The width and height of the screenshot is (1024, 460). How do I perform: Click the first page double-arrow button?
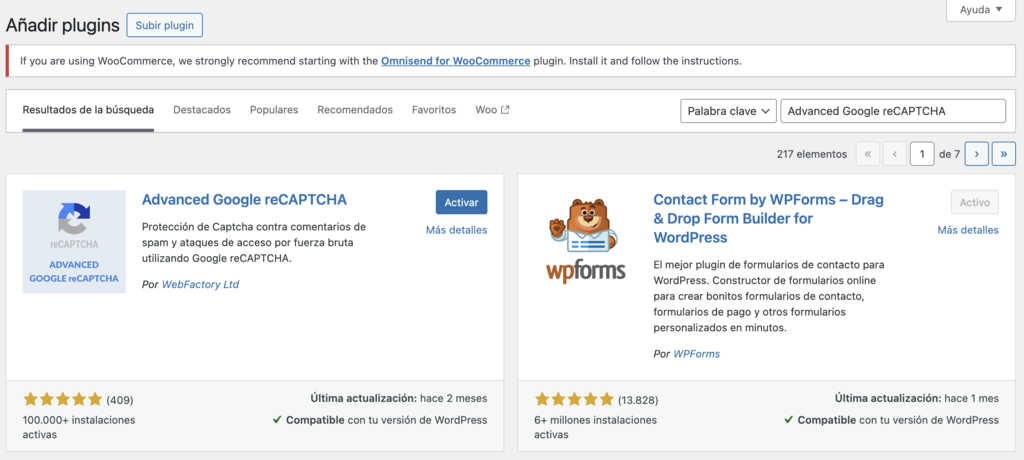point(868,154)
